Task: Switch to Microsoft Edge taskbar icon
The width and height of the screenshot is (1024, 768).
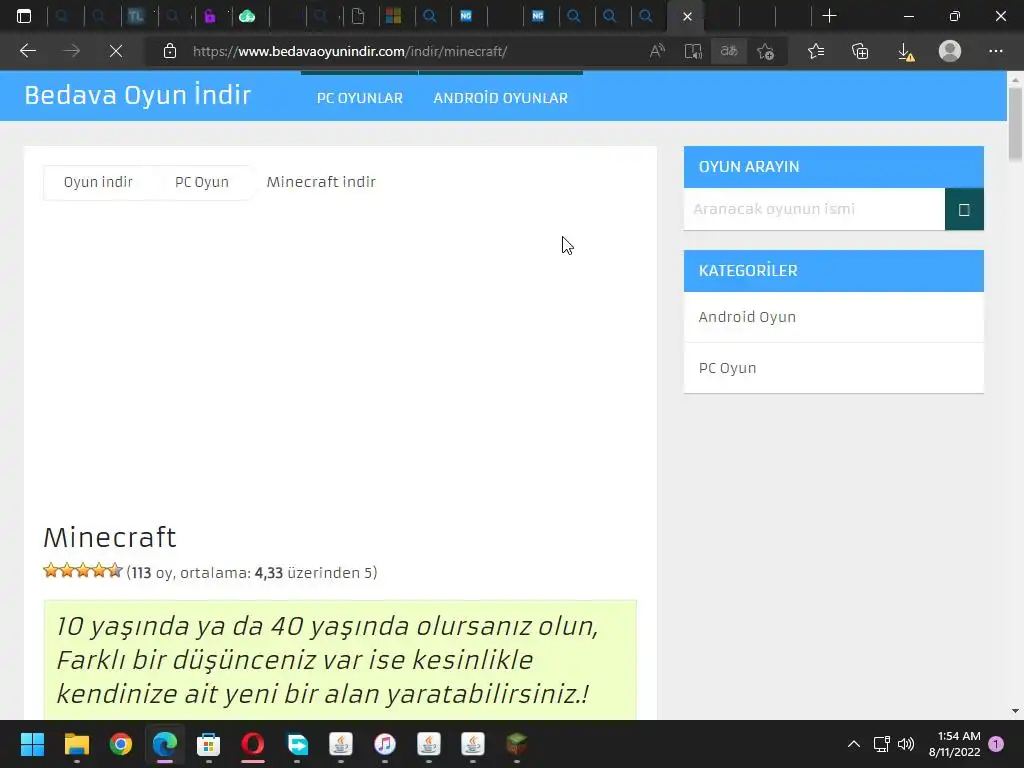Action: coord(165,744)
